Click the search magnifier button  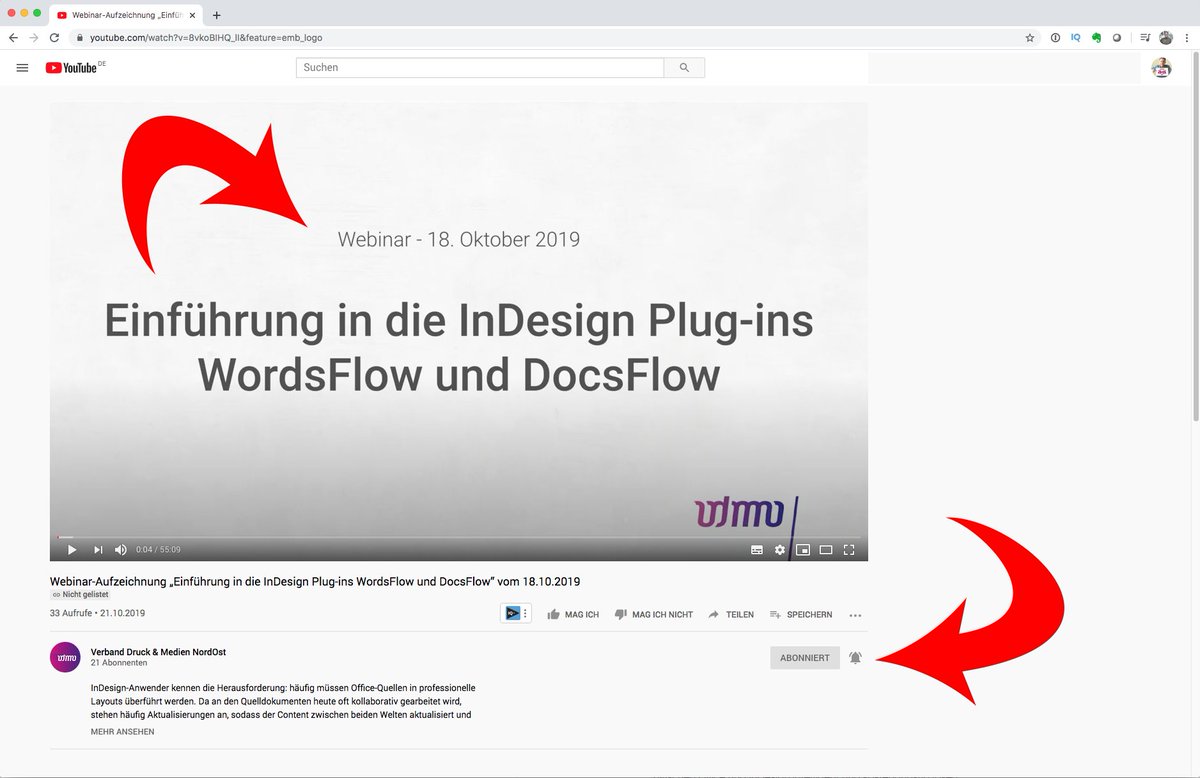(x=684, y=67)
